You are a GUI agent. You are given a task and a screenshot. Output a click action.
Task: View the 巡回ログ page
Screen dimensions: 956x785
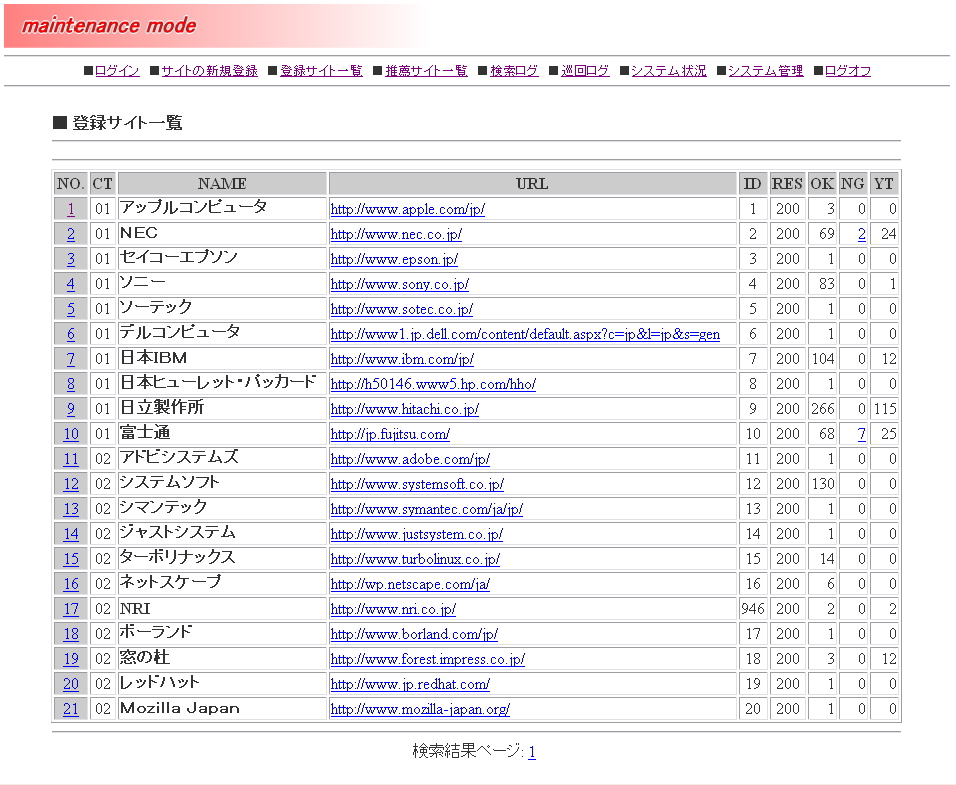click(585, 71)
